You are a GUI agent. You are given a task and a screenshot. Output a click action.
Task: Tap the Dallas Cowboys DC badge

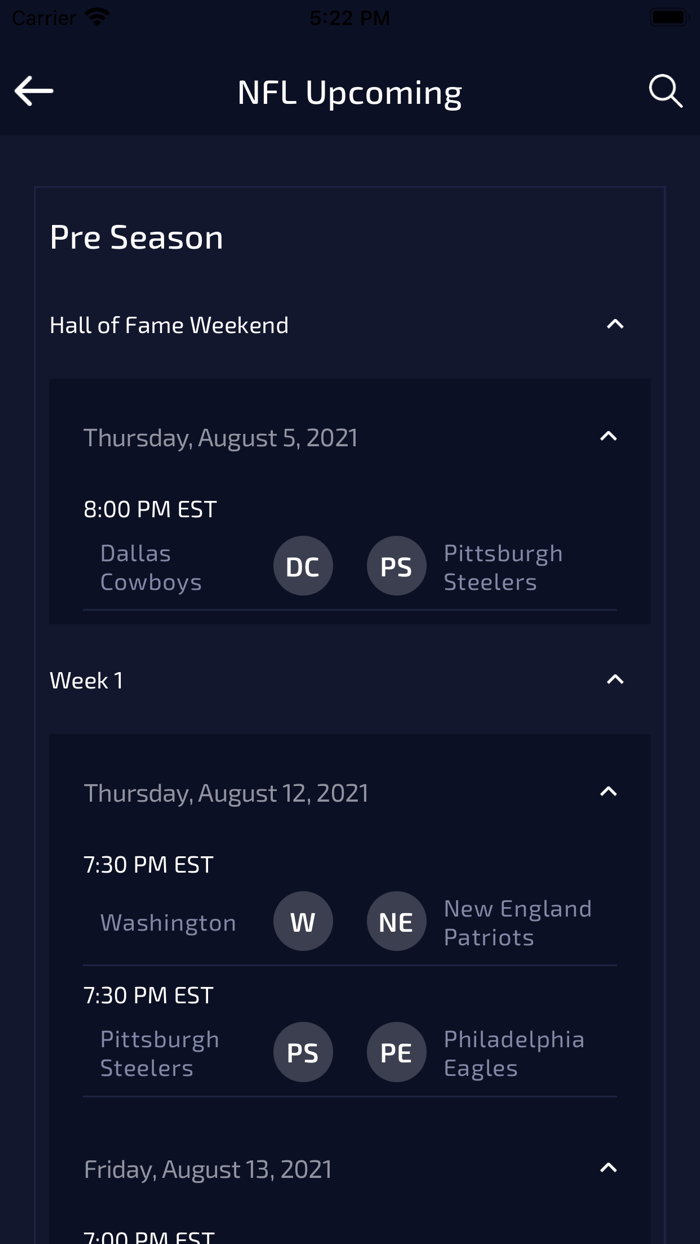pyautogui.click(x=303, y=566)
